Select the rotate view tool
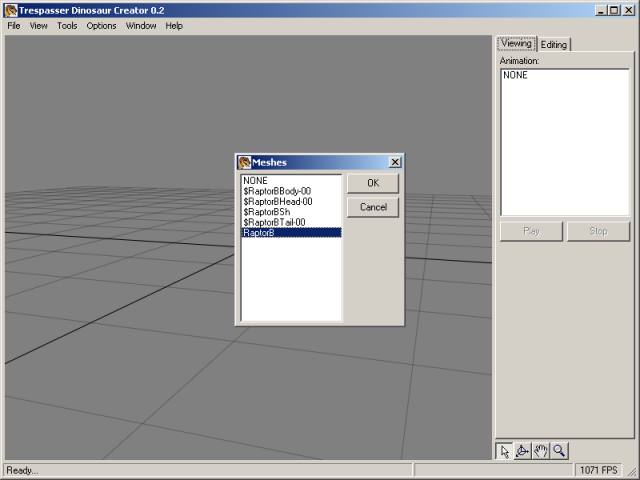Viewport: 640px width, 480px height. click(523, 451)
